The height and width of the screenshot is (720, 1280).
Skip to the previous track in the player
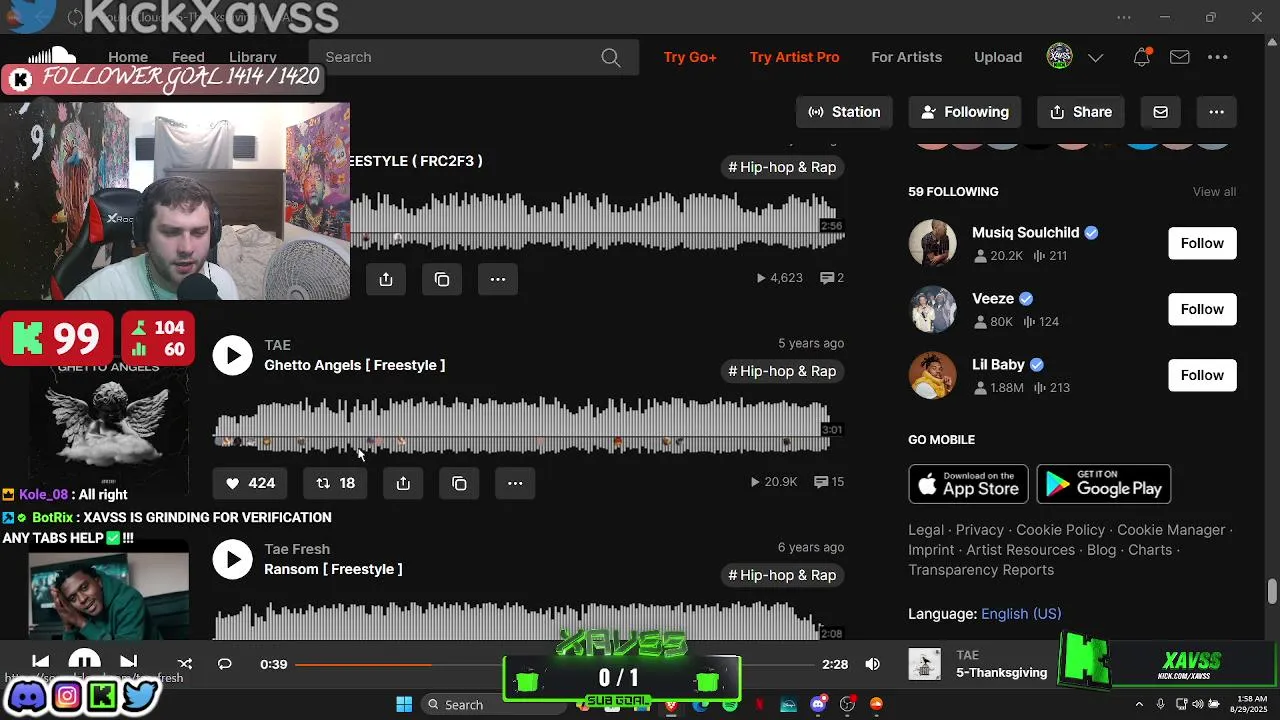click(40, 662)
